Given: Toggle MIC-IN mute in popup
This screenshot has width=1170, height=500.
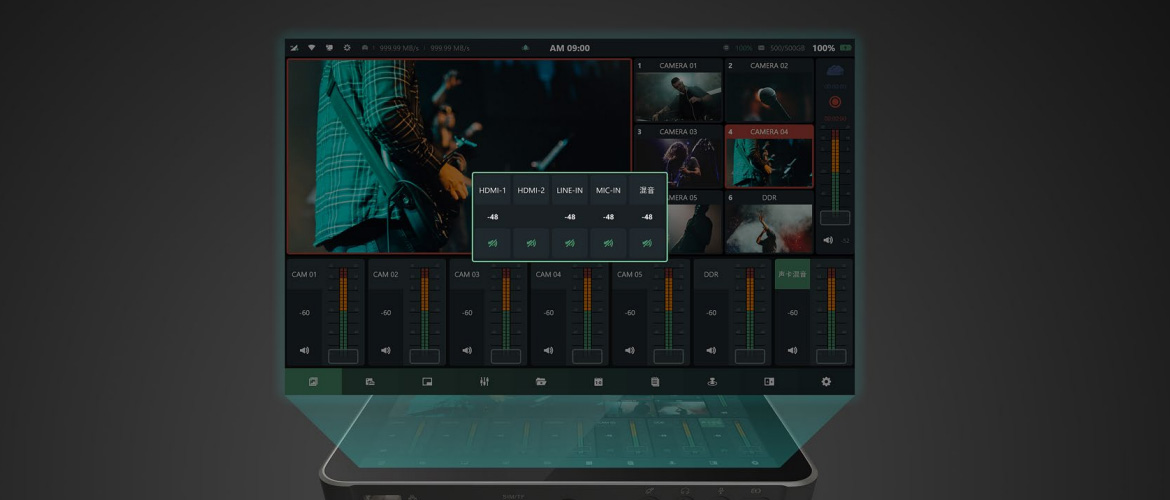Looking at the screenshot, I should click(608, 243).
